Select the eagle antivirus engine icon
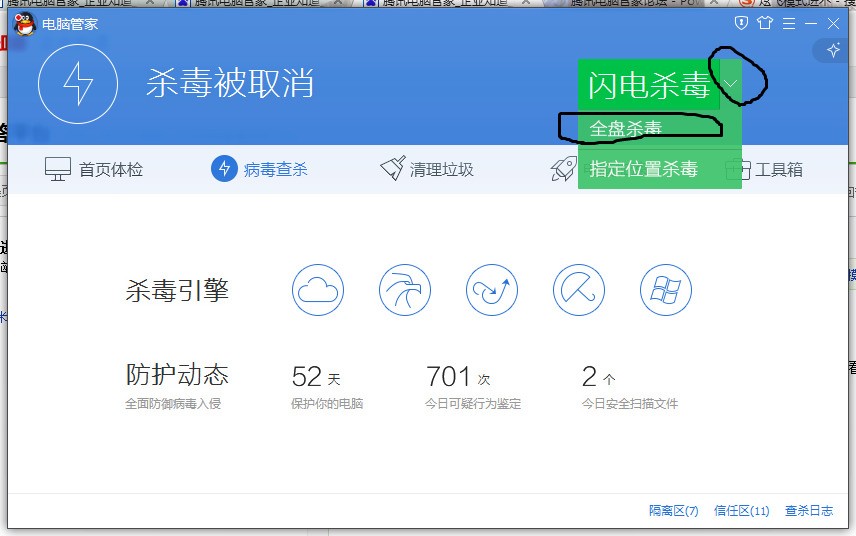The height and width of the screenshot is (536, 856). point(405,290)
